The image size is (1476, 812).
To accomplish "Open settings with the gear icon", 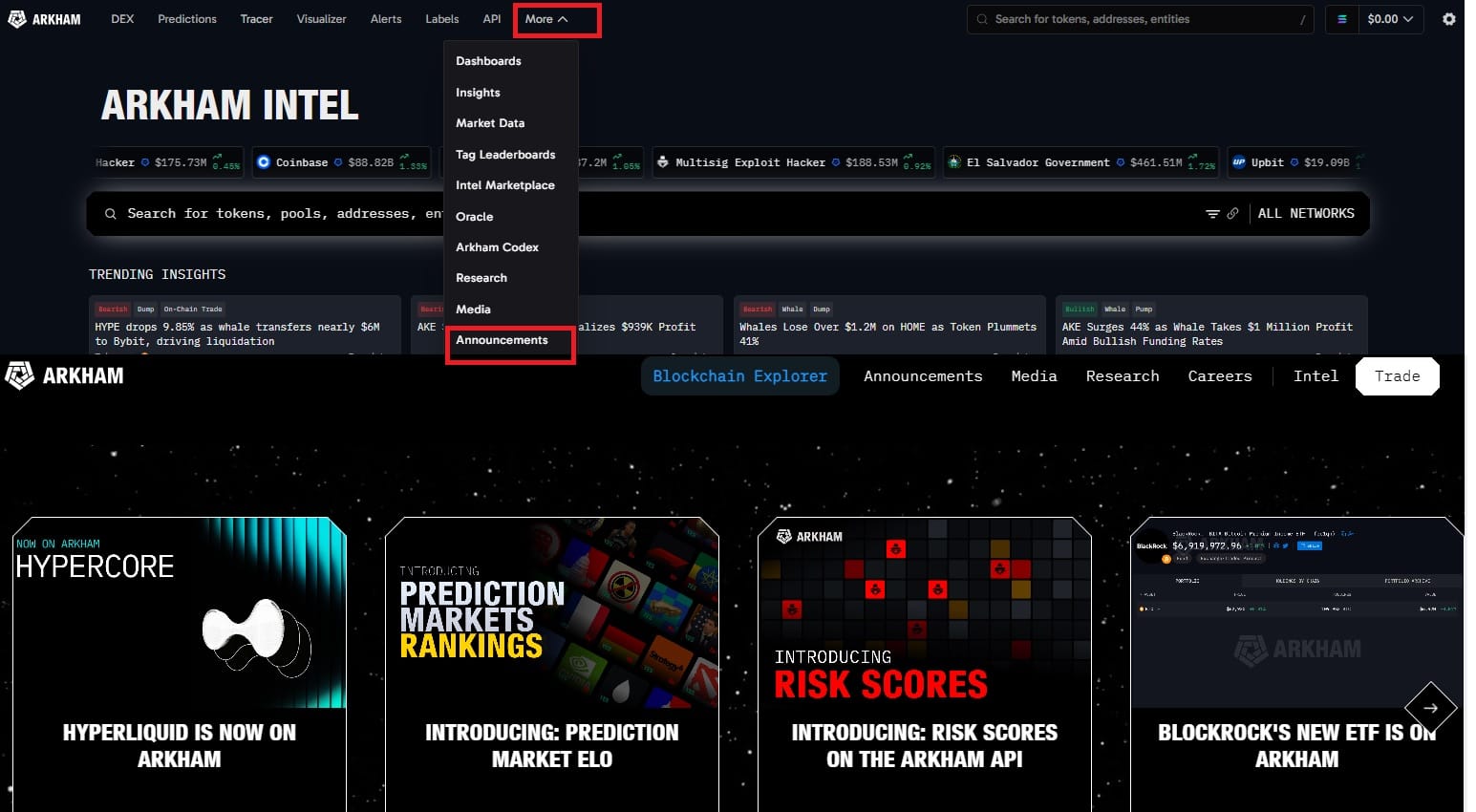I will (1449, 19).
